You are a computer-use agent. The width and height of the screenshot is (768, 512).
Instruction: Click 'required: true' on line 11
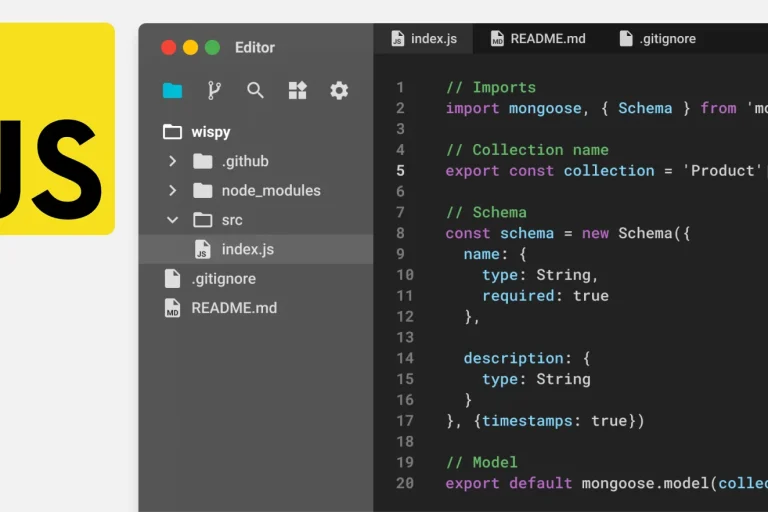point(545,295)
